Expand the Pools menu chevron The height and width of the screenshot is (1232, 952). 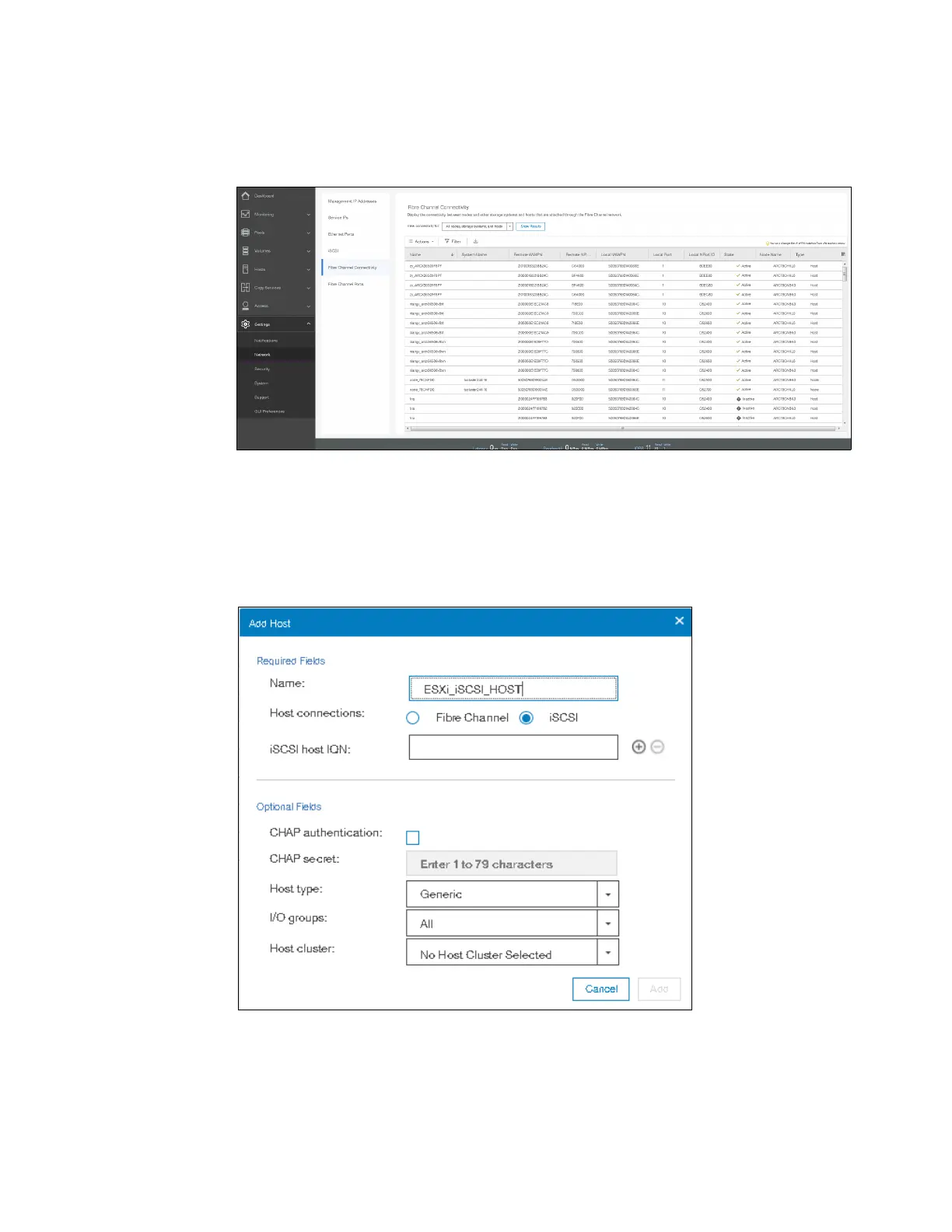[309, 233]
